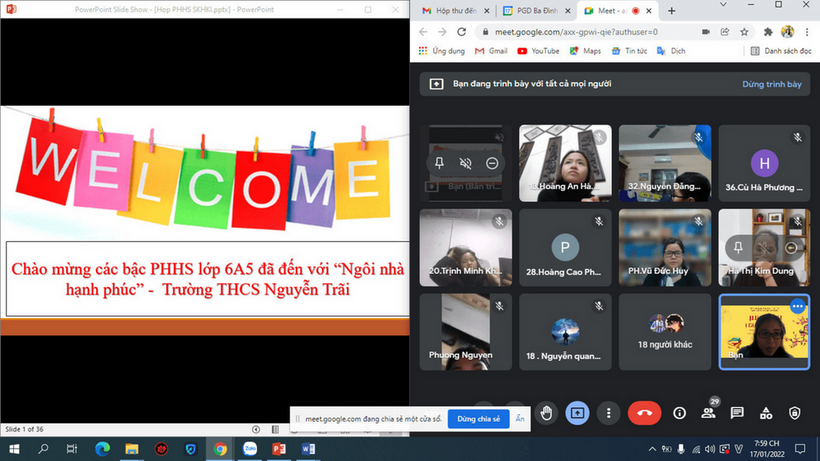Select the Cù Hà Phương participant tile
This screenshot has width=820, height=461.
(x=764, y=163)
